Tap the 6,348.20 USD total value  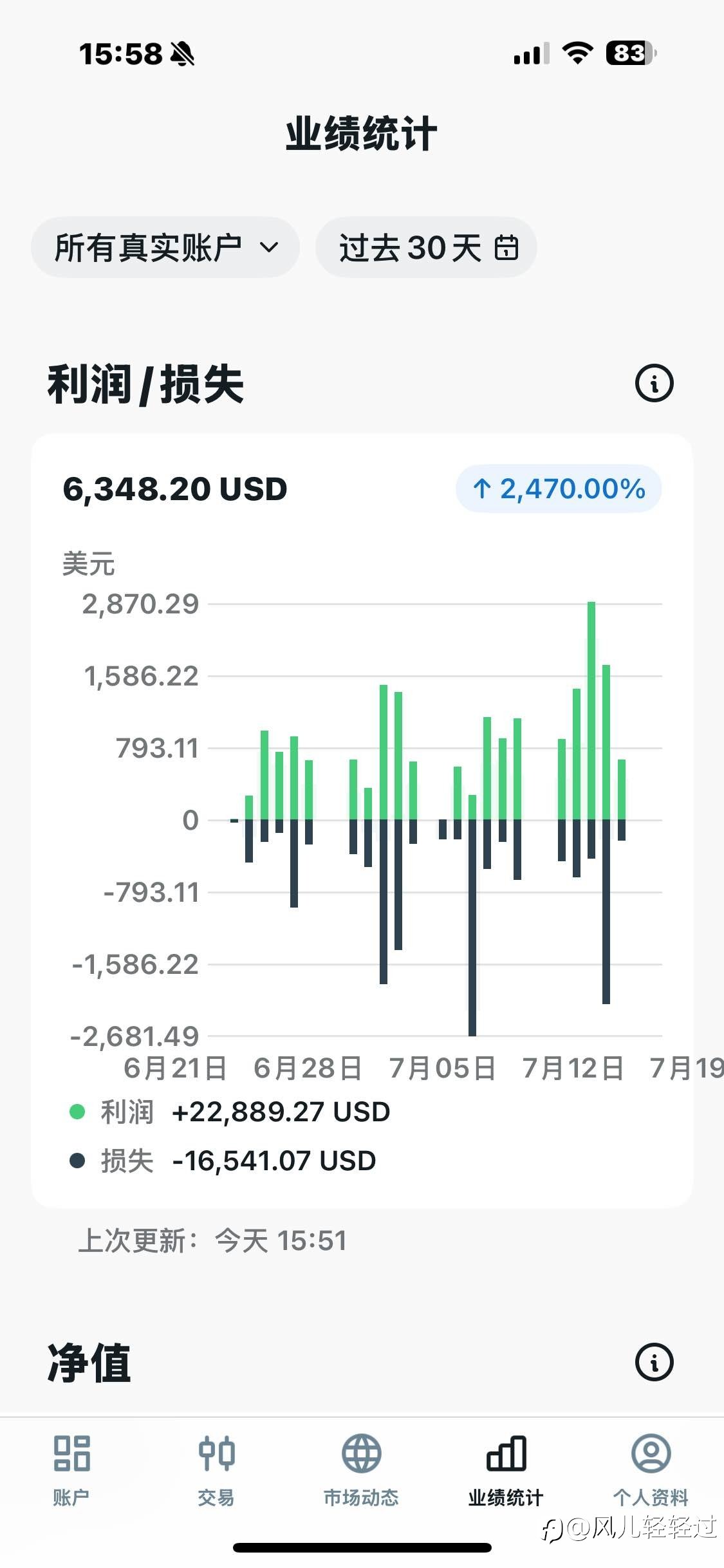click(175, 489)
